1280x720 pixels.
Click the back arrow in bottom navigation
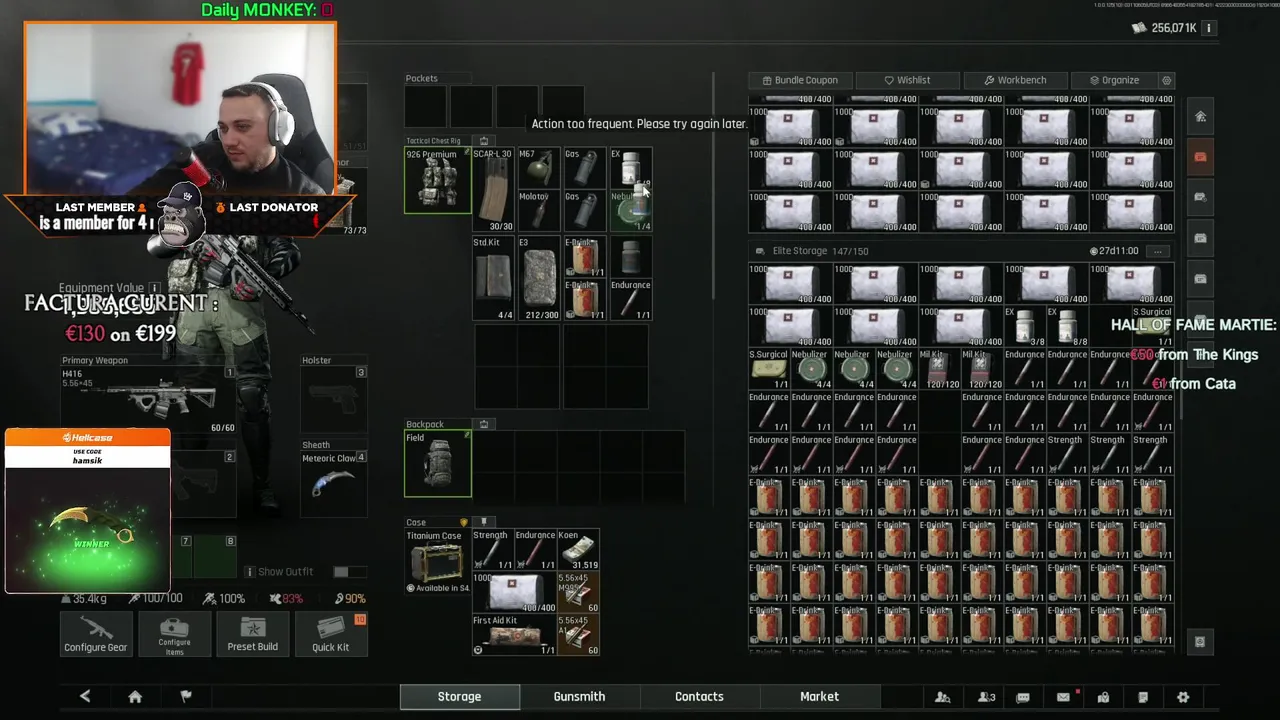[x=85, y=697]
